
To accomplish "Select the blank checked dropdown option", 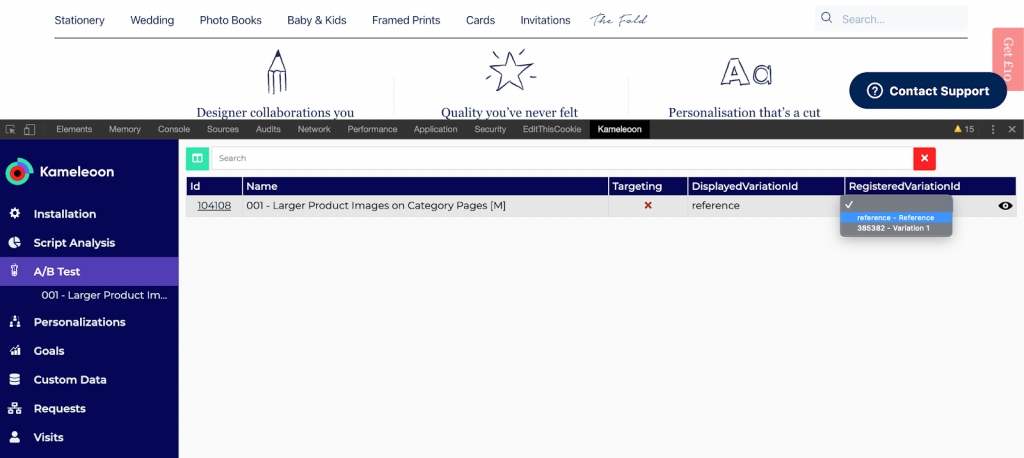I will click(x=895, y=204).
